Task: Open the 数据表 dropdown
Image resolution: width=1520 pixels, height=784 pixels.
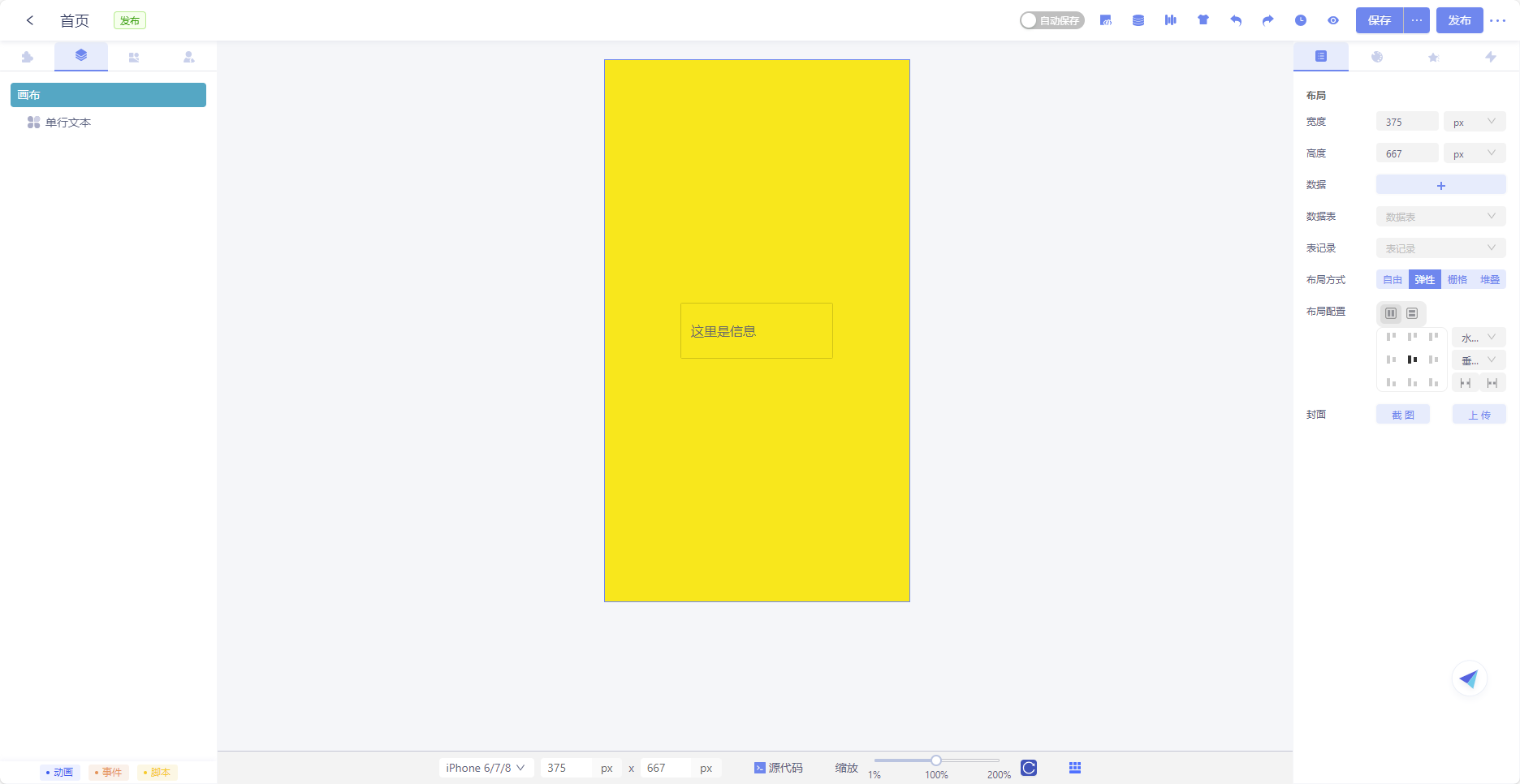Action: click(1441, 217)
